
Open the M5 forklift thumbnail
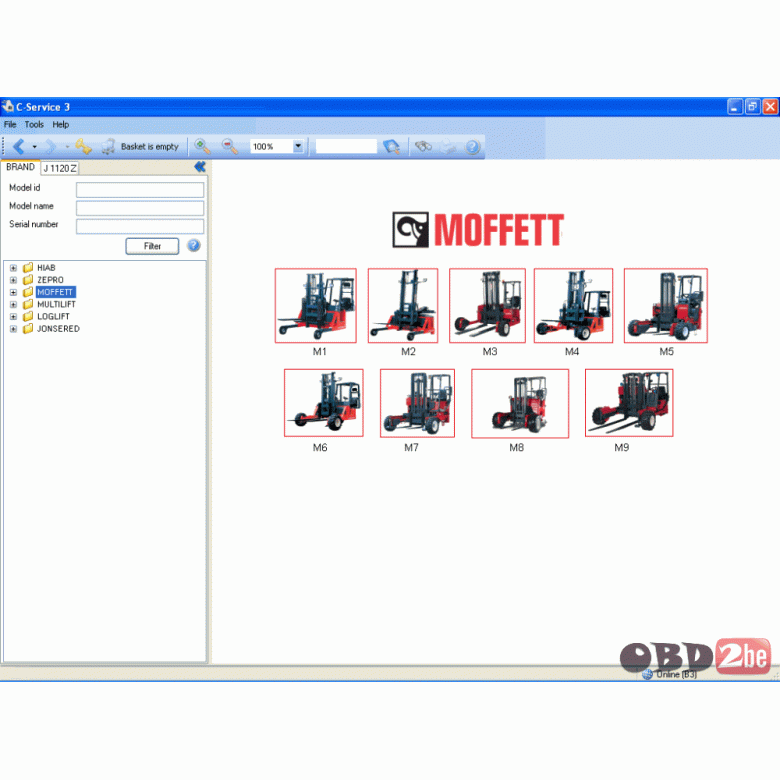[666, 305]
